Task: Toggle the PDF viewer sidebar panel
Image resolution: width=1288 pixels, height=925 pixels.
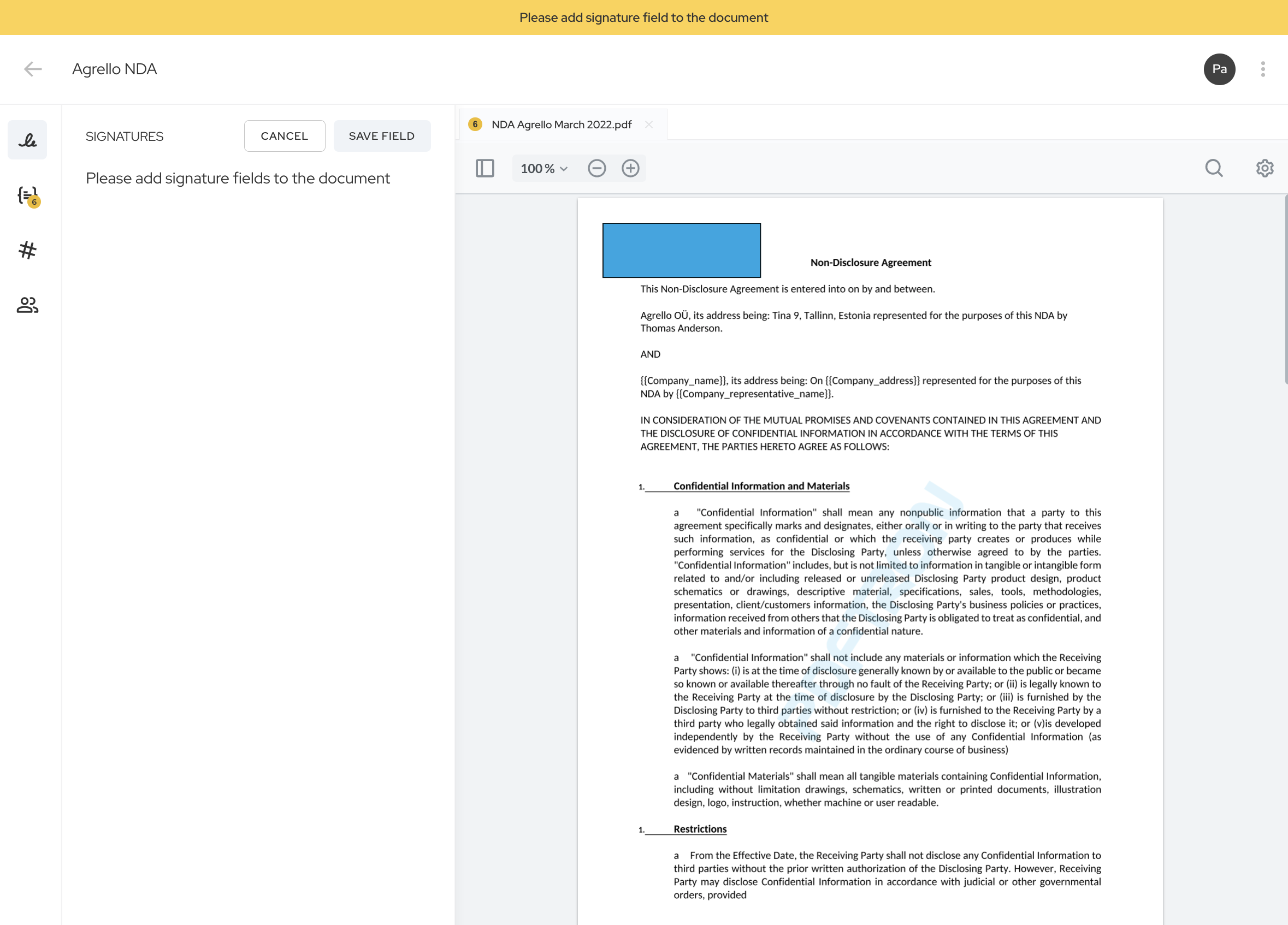Action: pos(485,168)
